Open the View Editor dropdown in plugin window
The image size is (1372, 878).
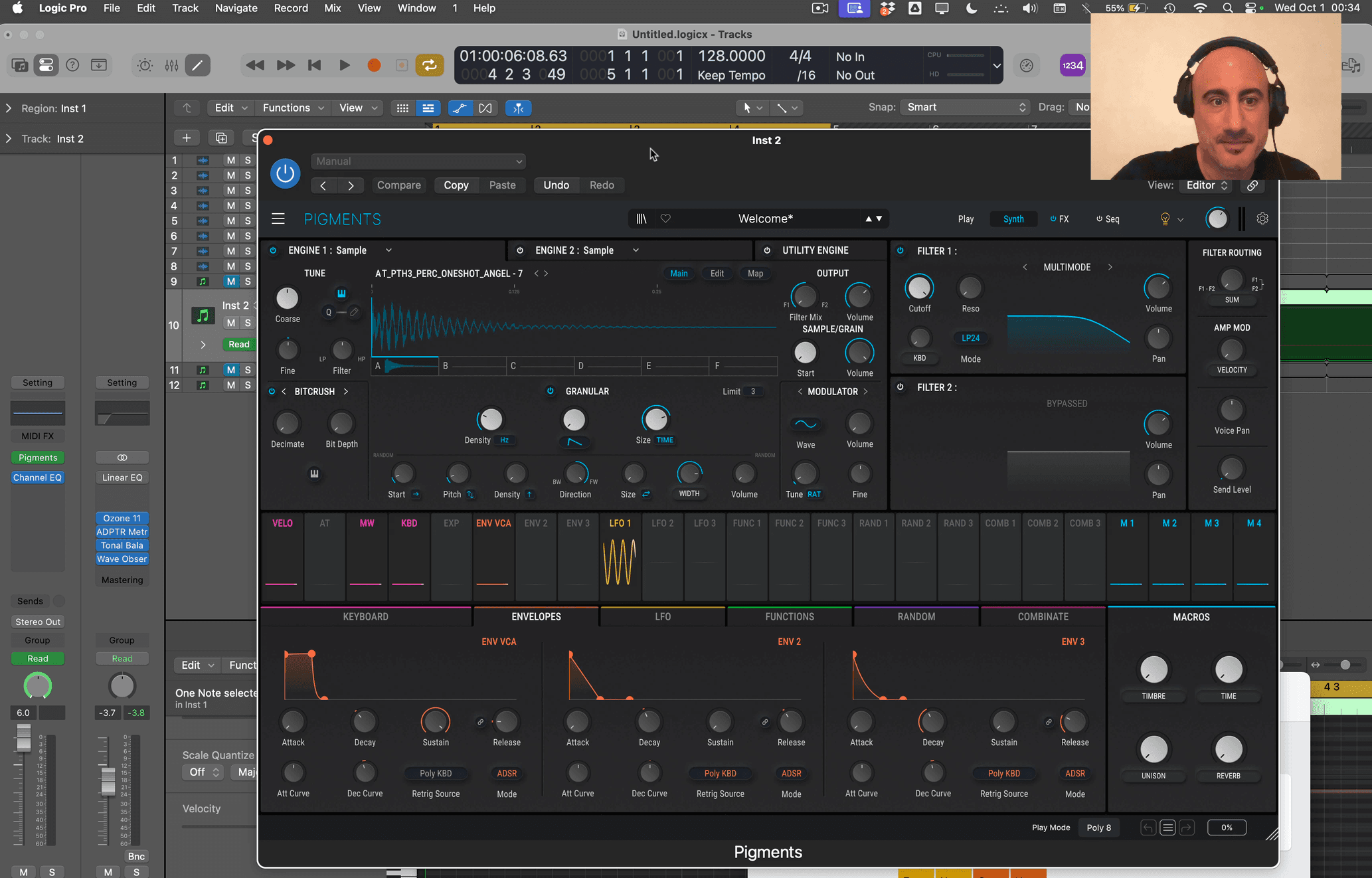click(1206, 185)
